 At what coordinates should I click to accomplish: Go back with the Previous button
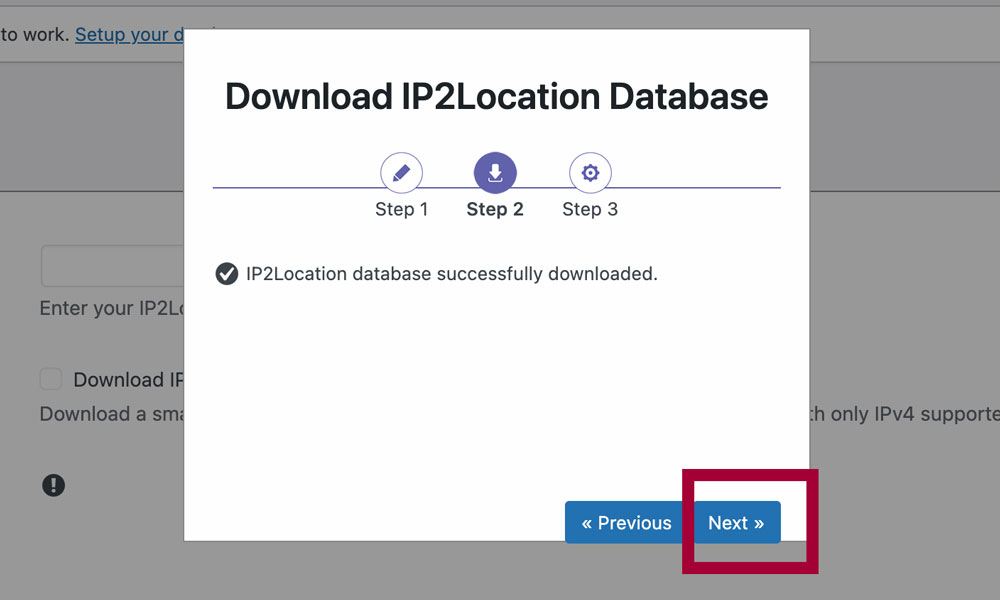point(626,523)
